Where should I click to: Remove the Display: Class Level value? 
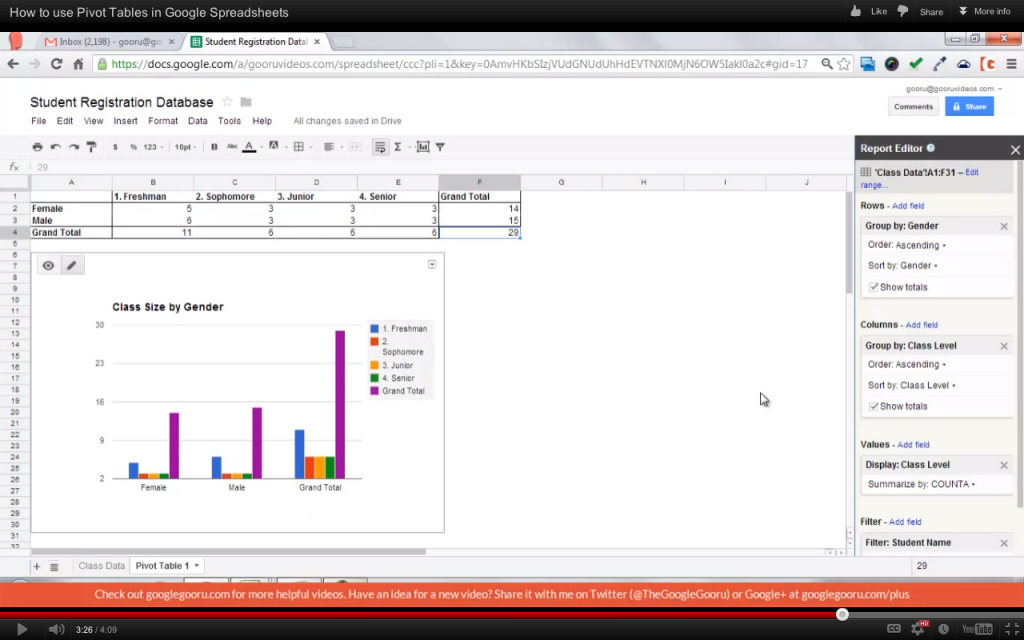click(x=1004, y=465)
